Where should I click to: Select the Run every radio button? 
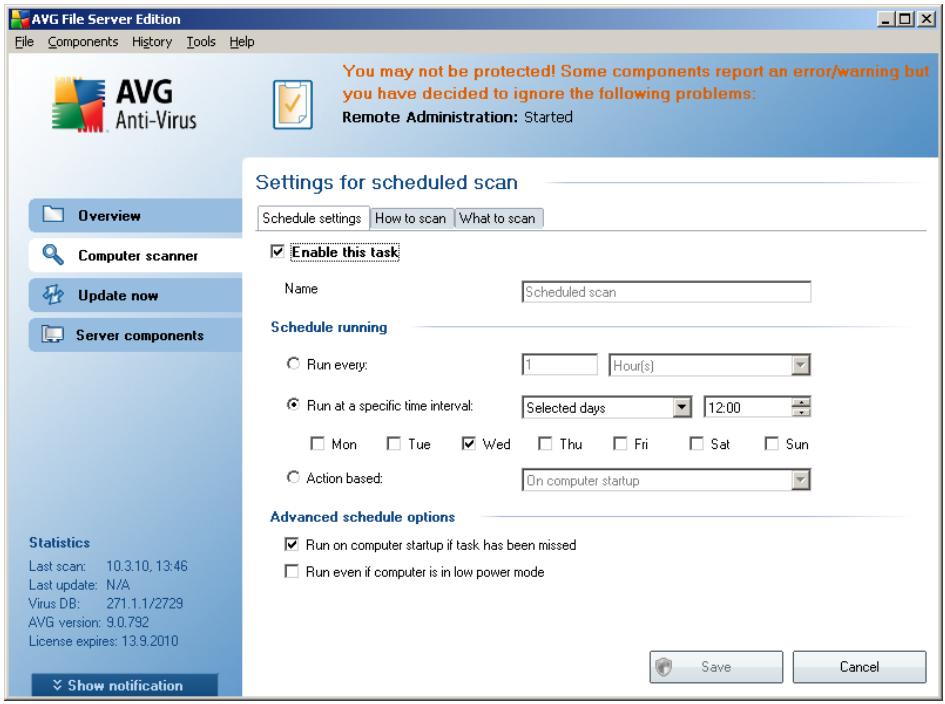click(x=293, y=363)
